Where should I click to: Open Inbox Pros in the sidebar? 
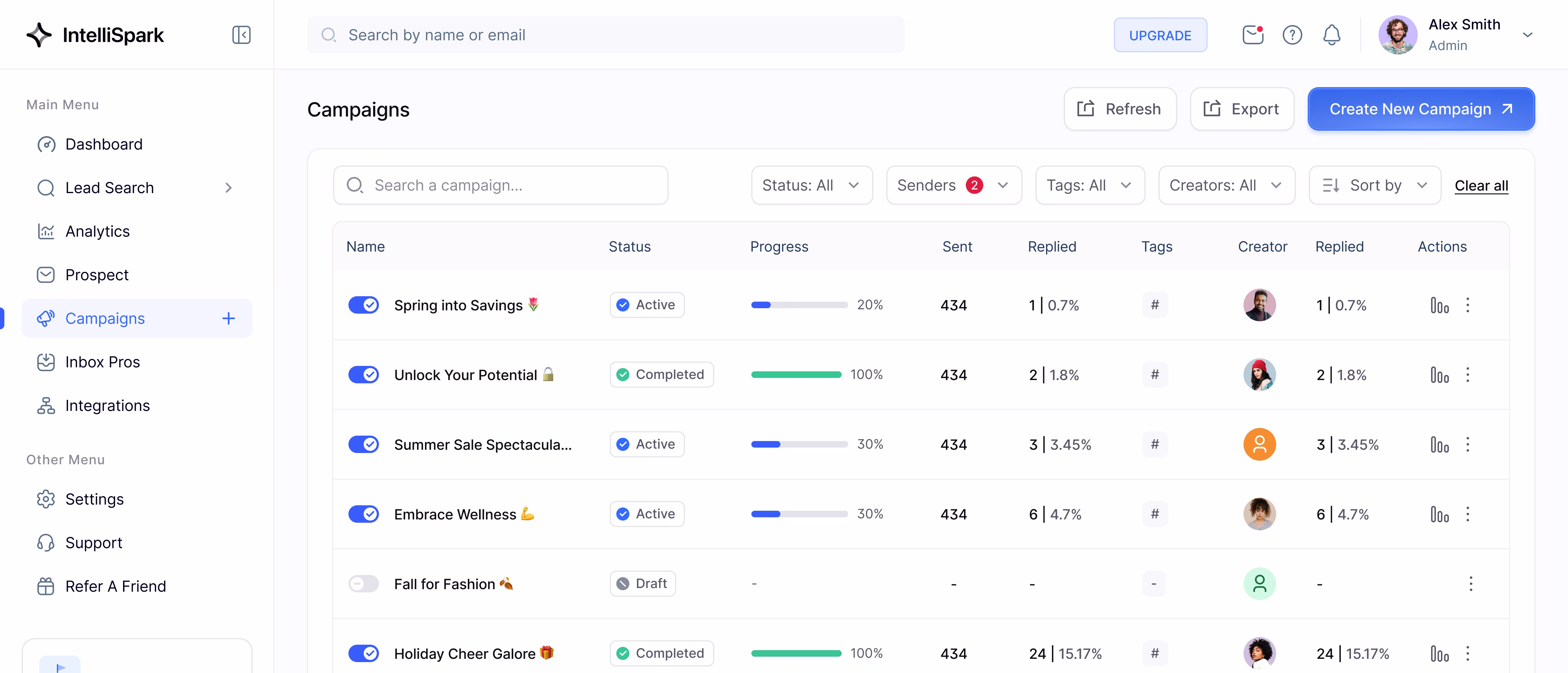pyautogui.click(x=102, y=362)
